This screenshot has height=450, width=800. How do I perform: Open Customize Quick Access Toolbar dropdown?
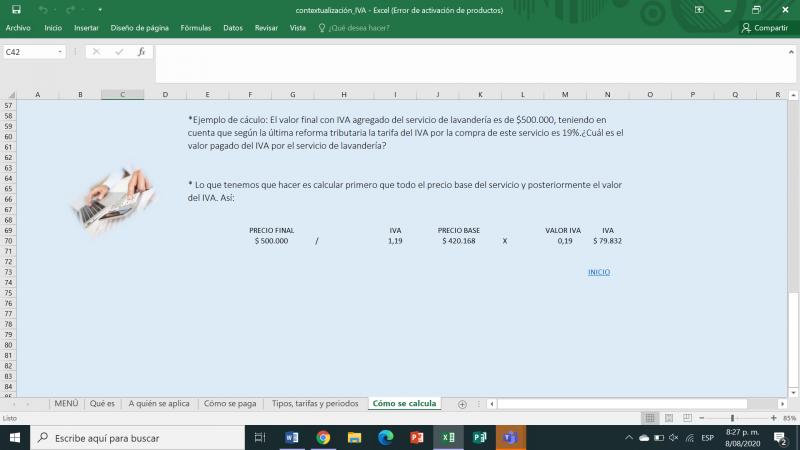(x=100, y=10)
